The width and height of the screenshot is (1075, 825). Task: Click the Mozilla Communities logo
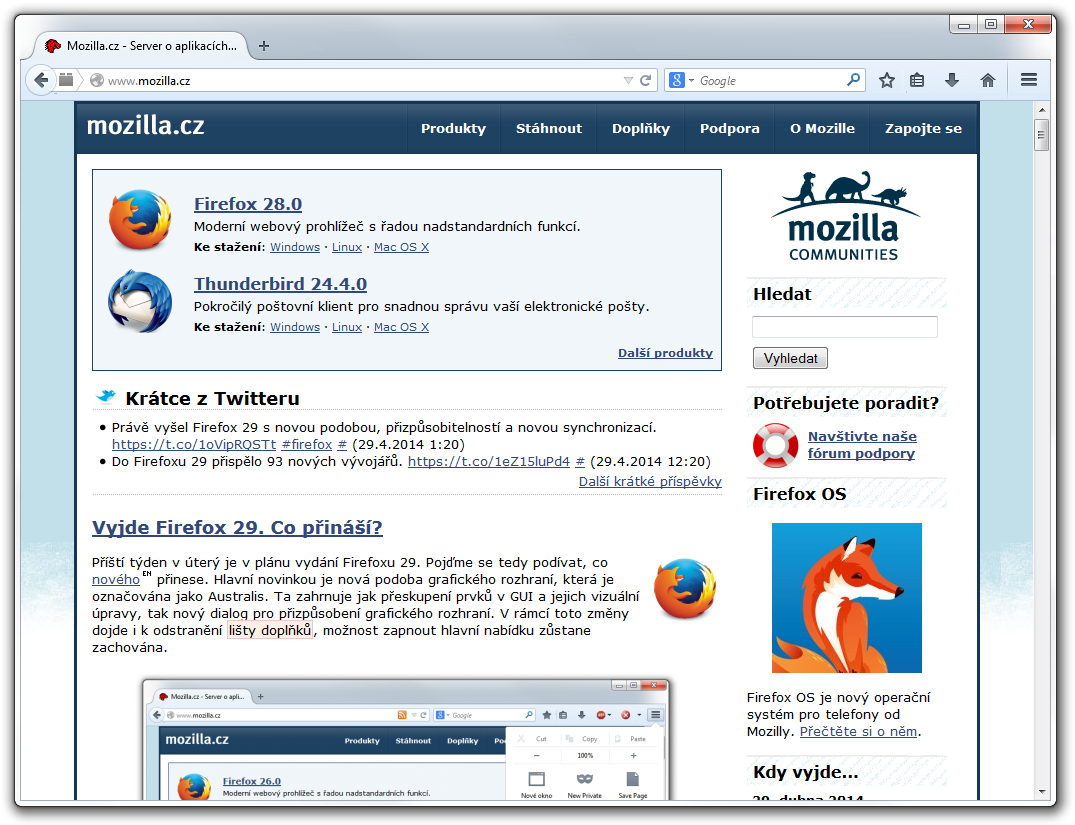844,216
